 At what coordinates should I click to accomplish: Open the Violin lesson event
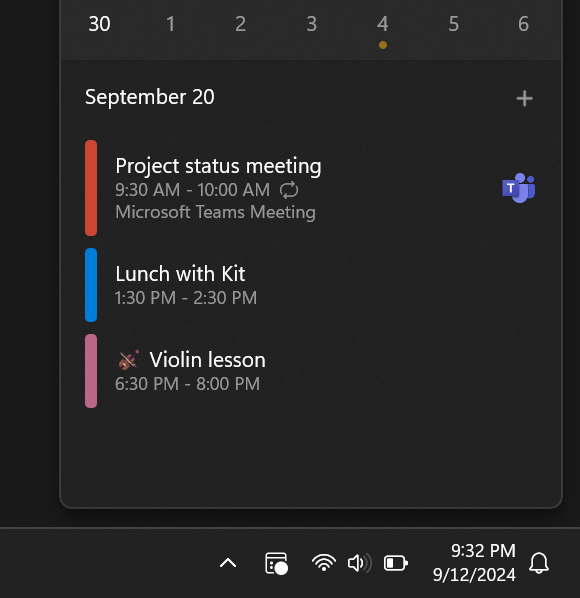[x=310, y=371]
